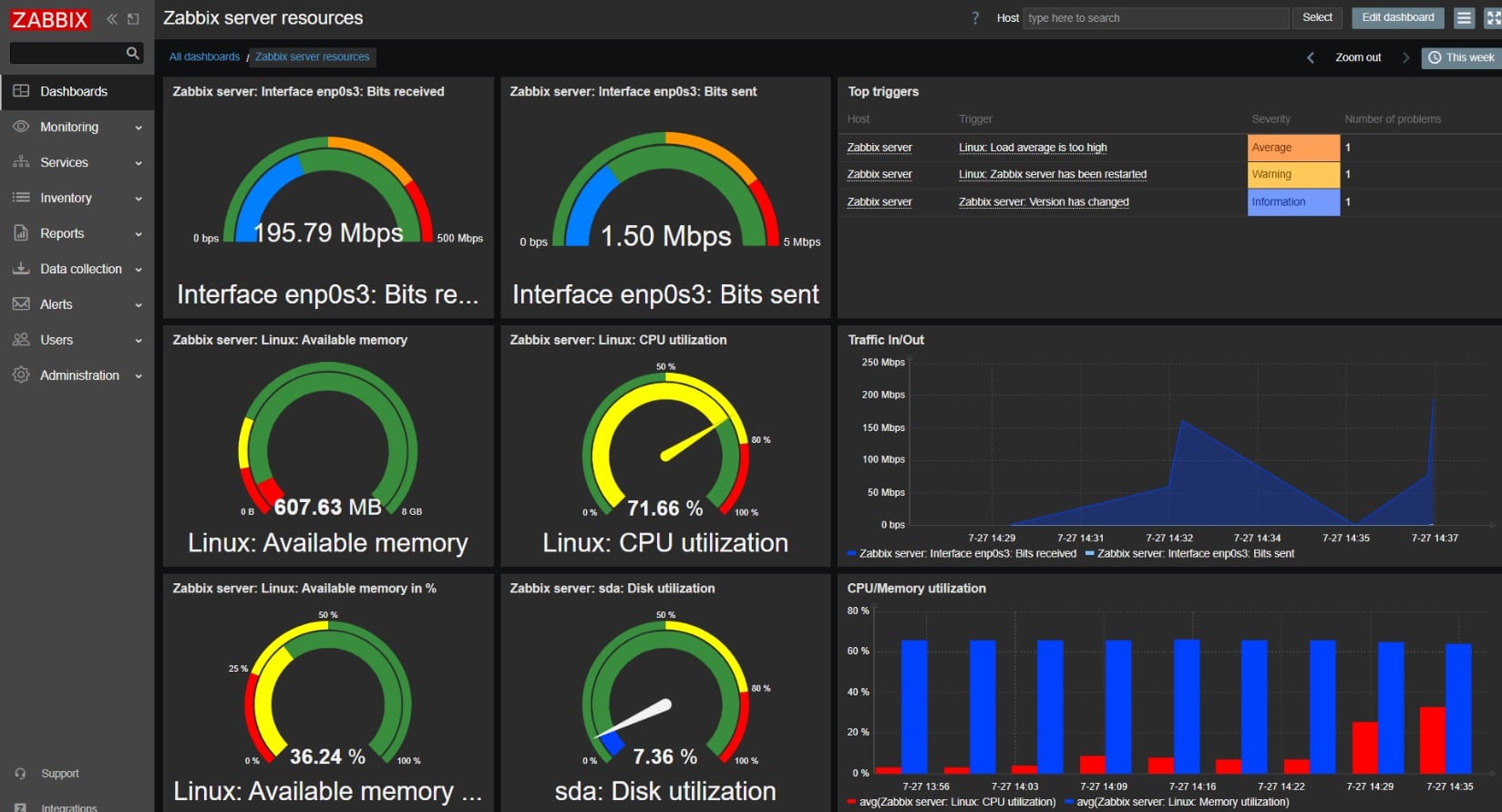This screenshot has width=1502, height=812.
Task: Click the Data collection download icon
Action: tap(21, 269)
